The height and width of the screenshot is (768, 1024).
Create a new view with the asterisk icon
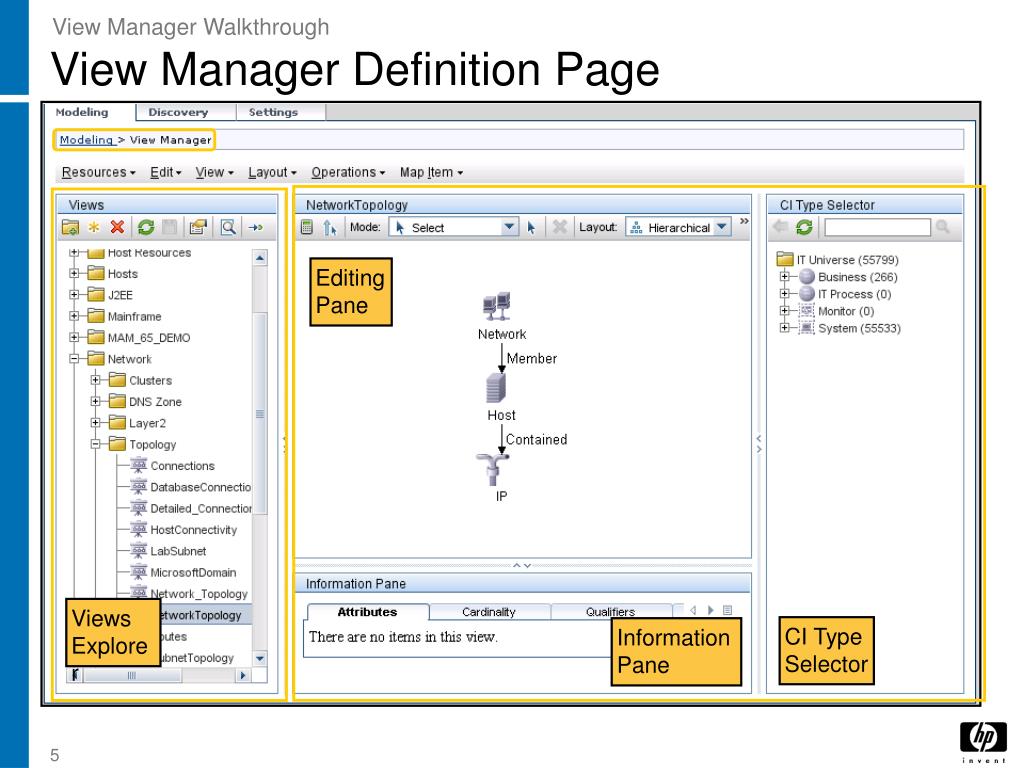pyautogui.click(x=94, y=227)
